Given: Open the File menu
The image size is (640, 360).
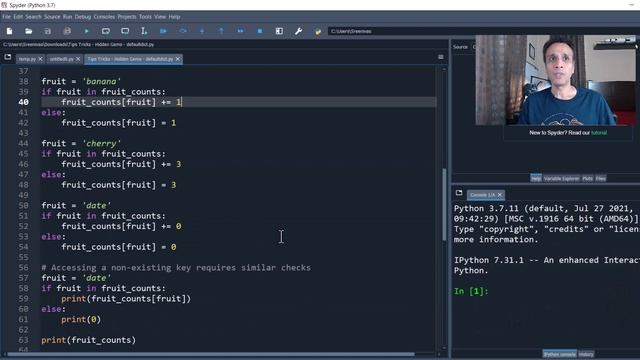Looking at the screenshot, I should [7, 17].
